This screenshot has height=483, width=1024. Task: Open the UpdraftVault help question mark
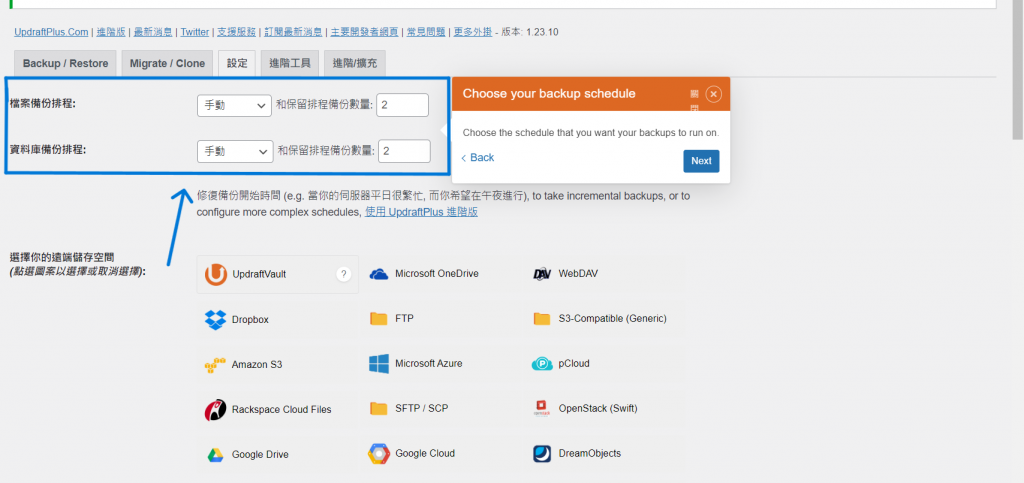point(344,274)
